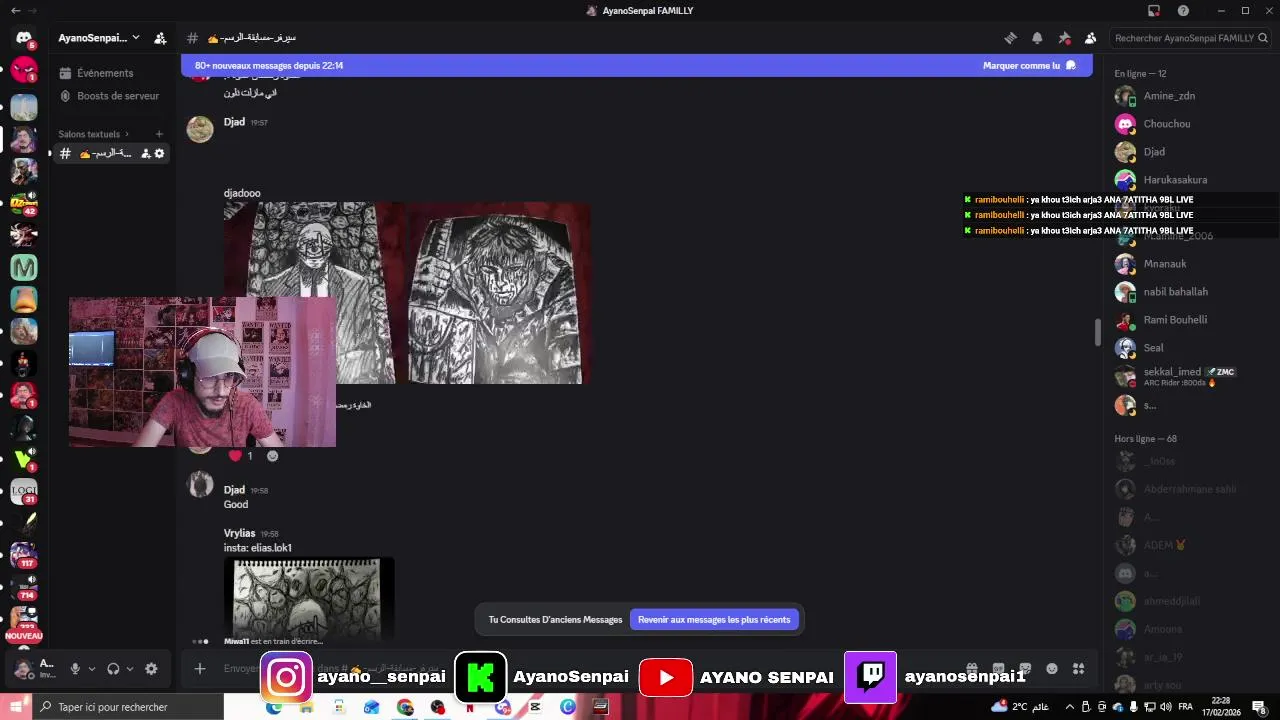Viewport: 1280px width, 720px height.
Task: Open Windows Start button
Action: pyautogui.click(x=15, y=707)
